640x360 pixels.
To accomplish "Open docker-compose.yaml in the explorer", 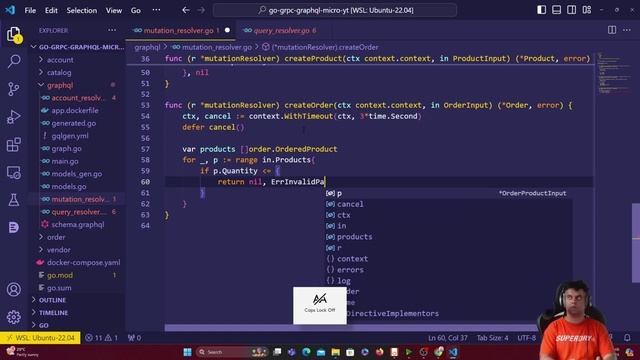I will click(x=83, y=262).
